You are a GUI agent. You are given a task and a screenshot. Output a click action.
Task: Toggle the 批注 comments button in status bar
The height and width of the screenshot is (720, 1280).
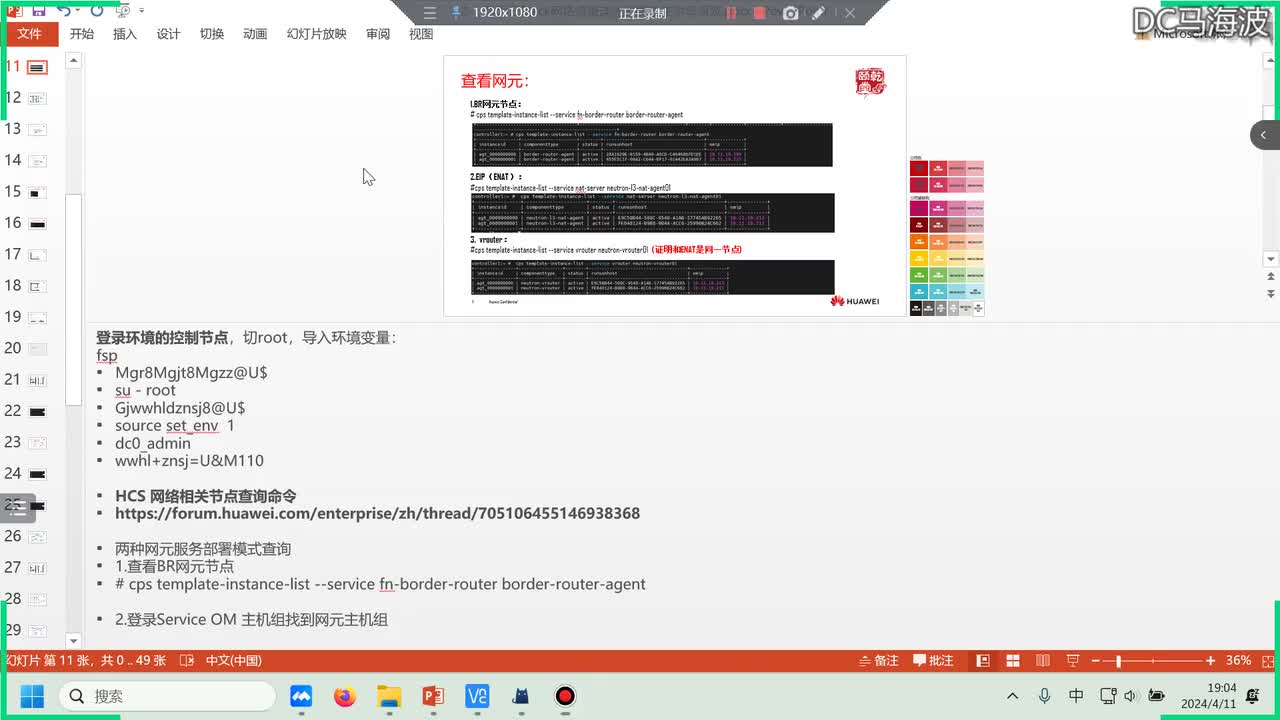(933, 661)
